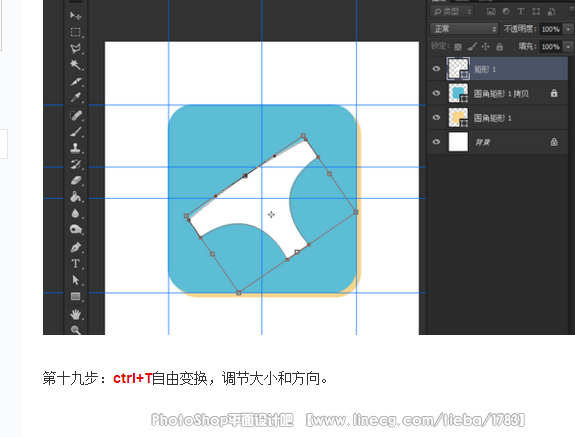Image resolution: width=575 pixels, height=437 pixels.
Task: Select the Move tool
Action: pos(76,16)
